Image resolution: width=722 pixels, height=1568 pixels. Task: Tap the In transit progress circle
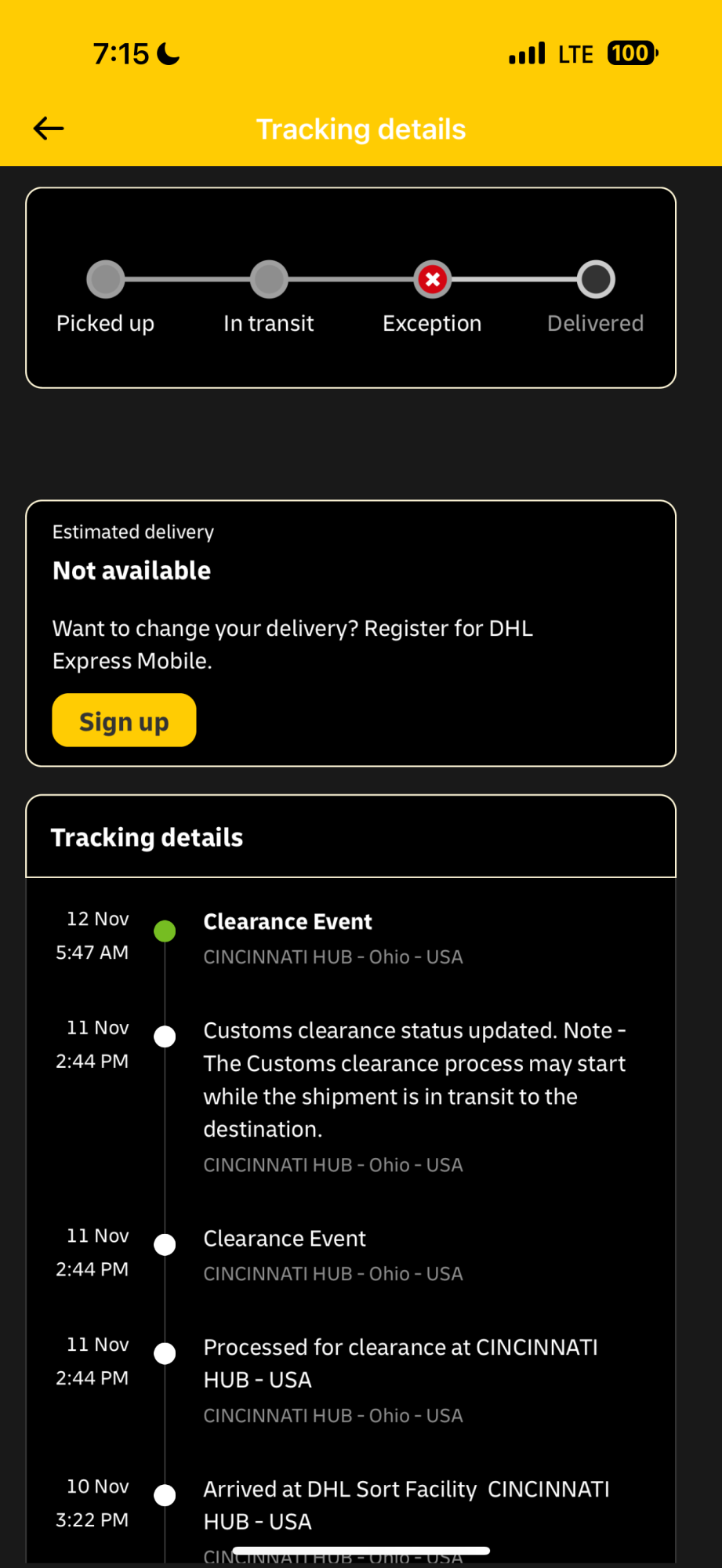coord(269,279)
